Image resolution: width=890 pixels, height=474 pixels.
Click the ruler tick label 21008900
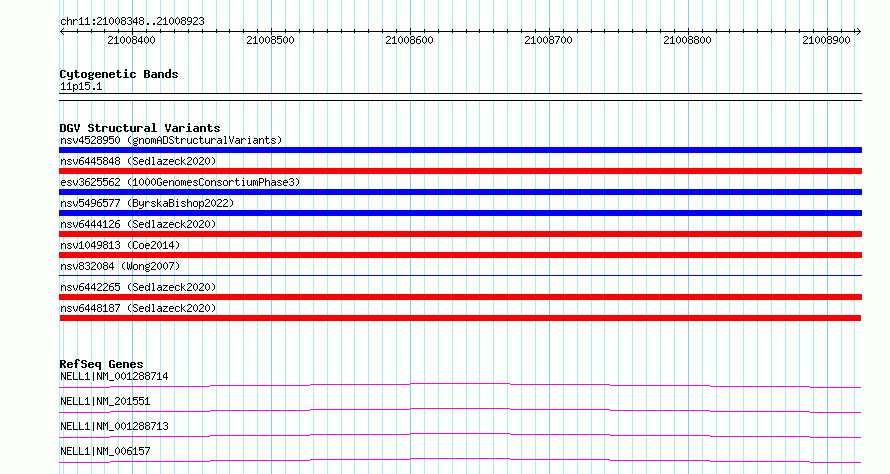point(826,40)
